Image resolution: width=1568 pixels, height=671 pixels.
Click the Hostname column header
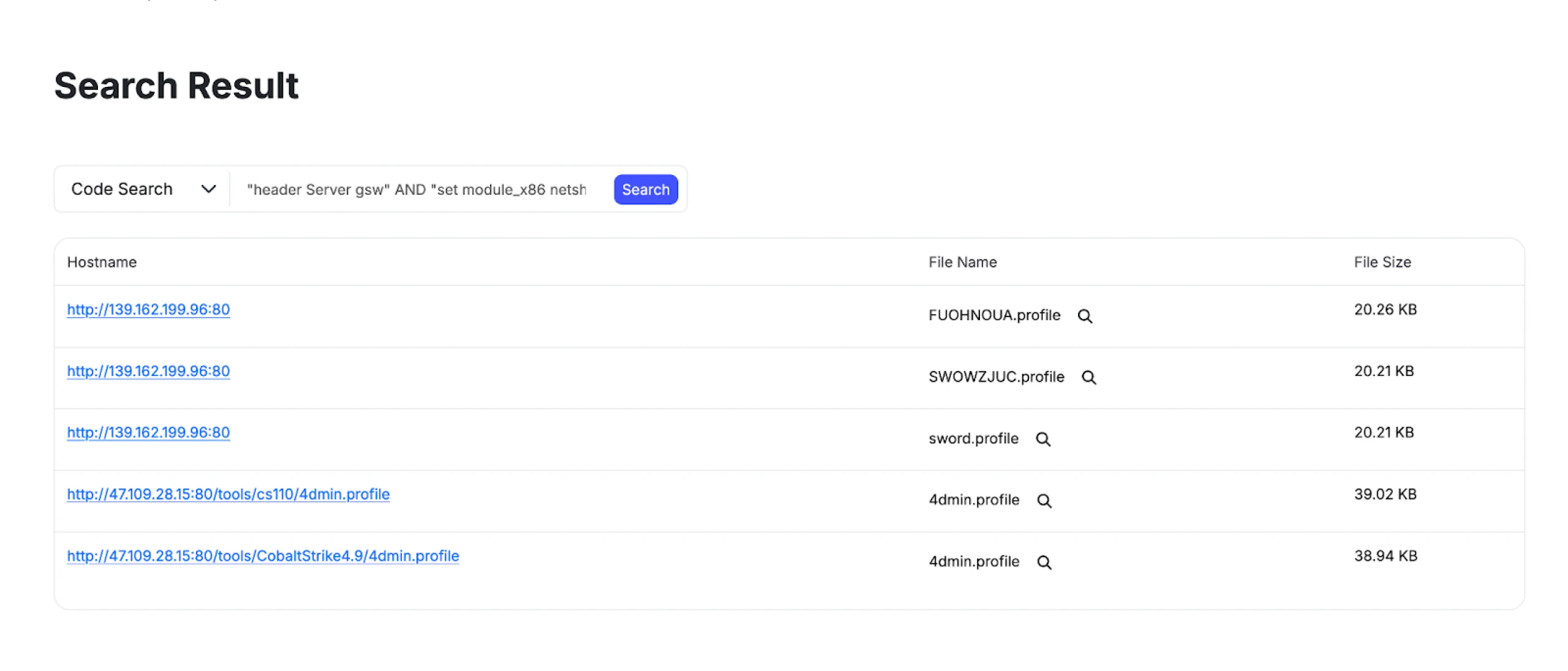point(102,262)
